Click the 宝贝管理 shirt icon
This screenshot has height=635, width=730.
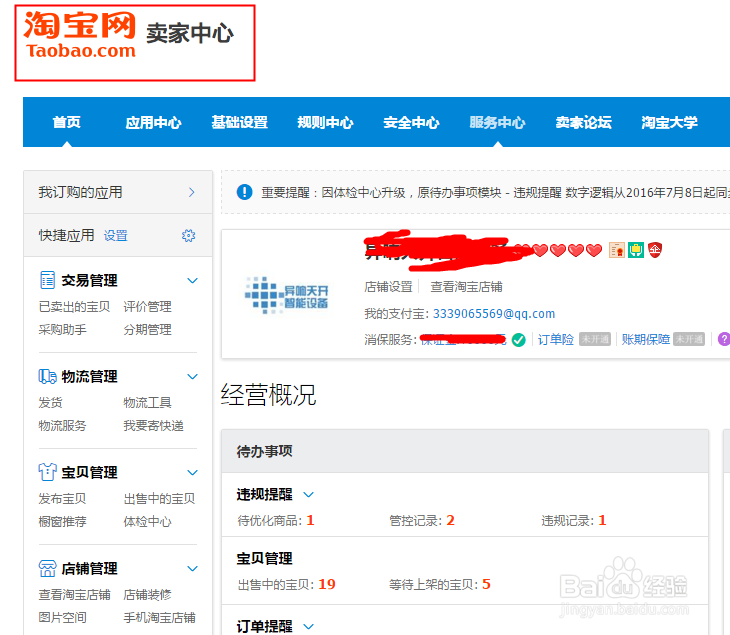[47, 472]
